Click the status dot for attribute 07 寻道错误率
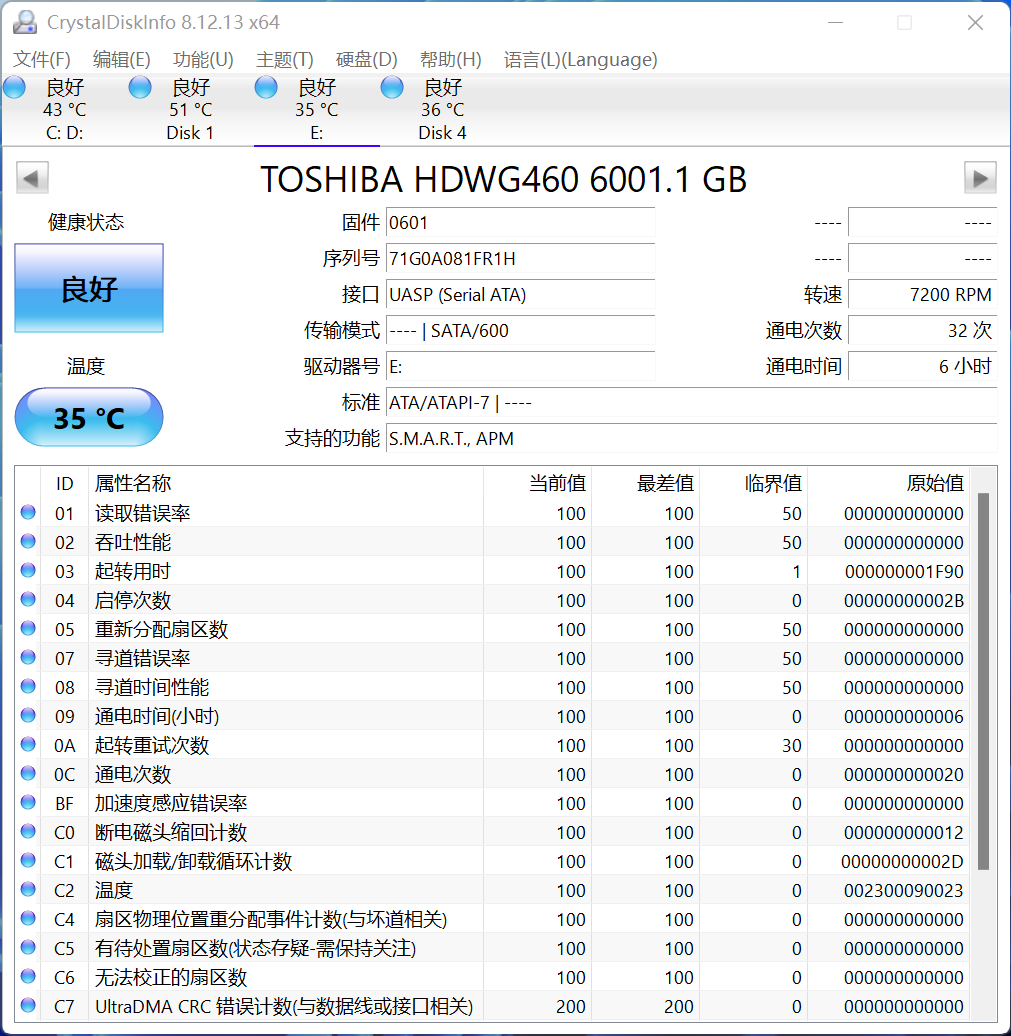This screenshot has width=1011, height=1036. [28, 657]
